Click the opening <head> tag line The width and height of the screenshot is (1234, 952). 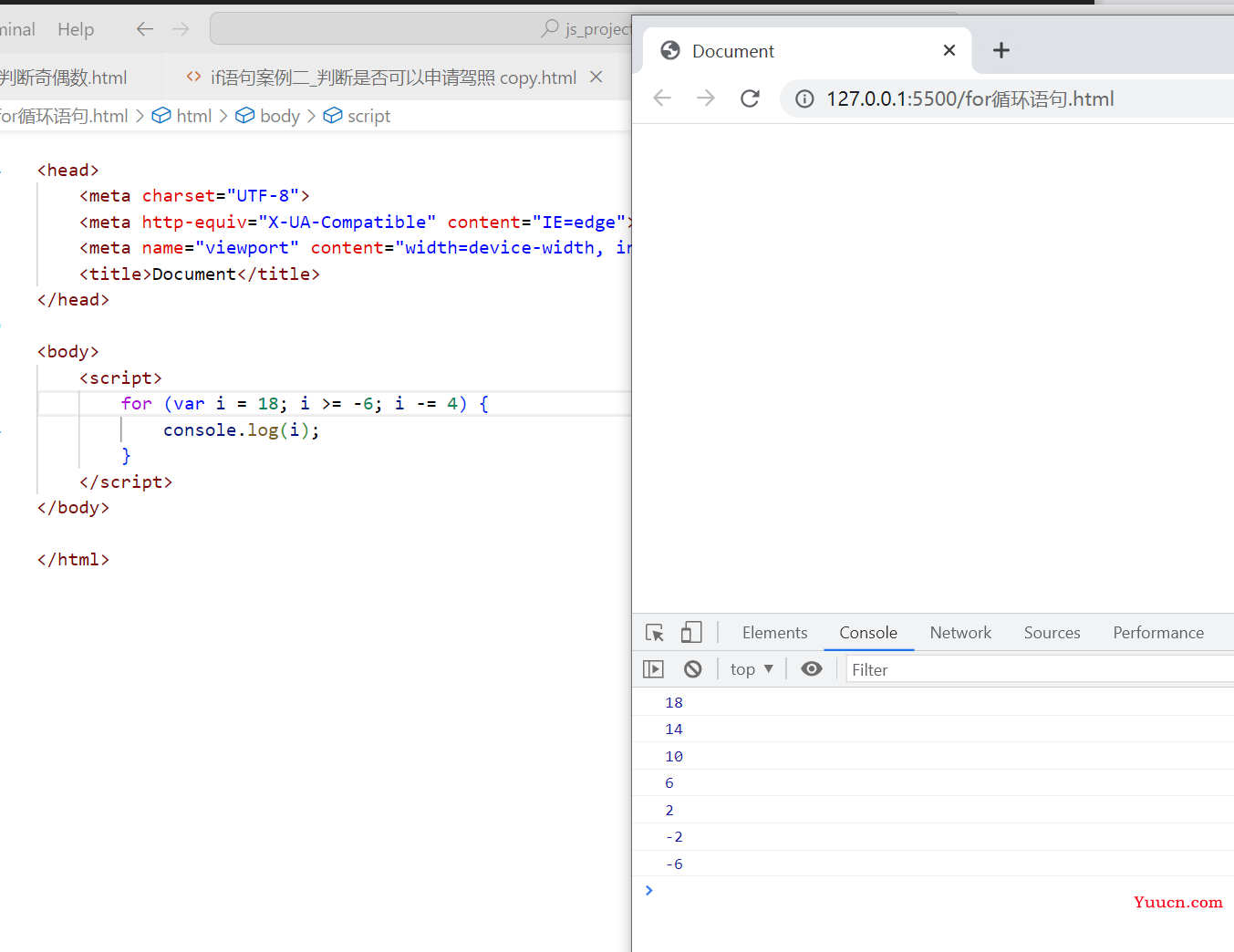click(67, 170)
